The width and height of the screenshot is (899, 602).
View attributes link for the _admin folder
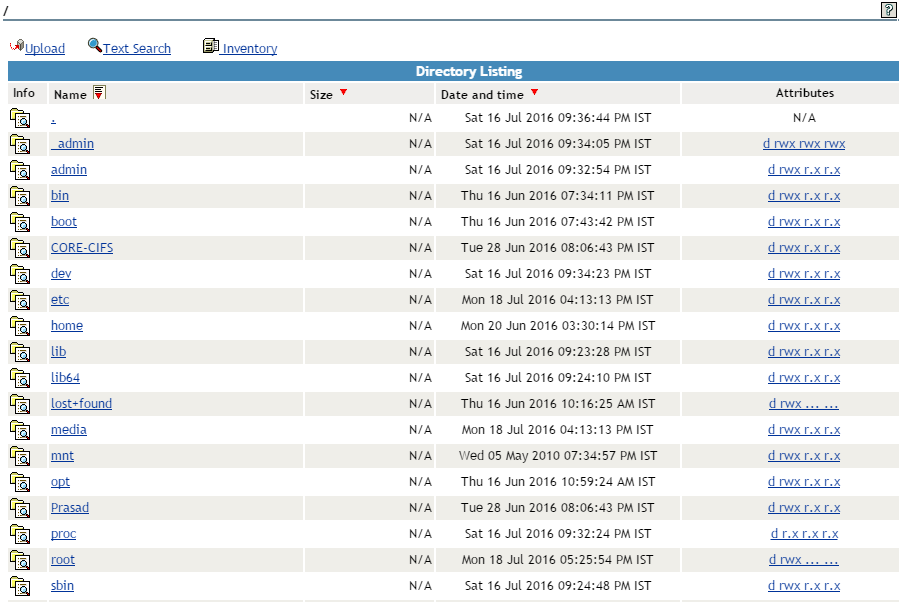[805, 143]
